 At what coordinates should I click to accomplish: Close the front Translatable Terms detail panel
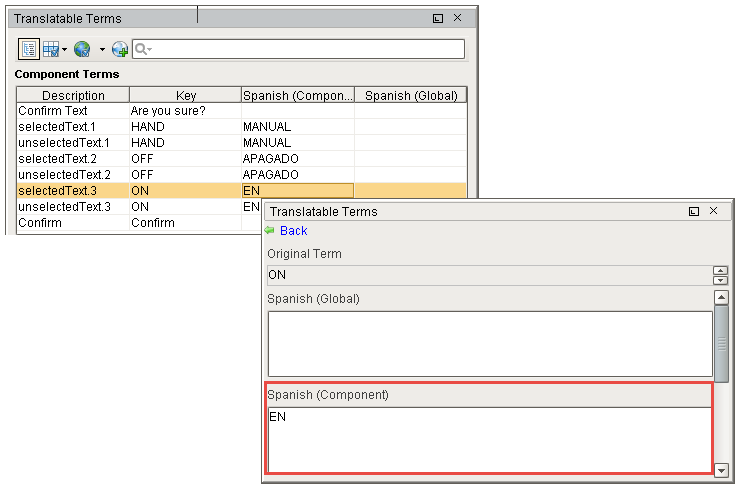point(714,211)
